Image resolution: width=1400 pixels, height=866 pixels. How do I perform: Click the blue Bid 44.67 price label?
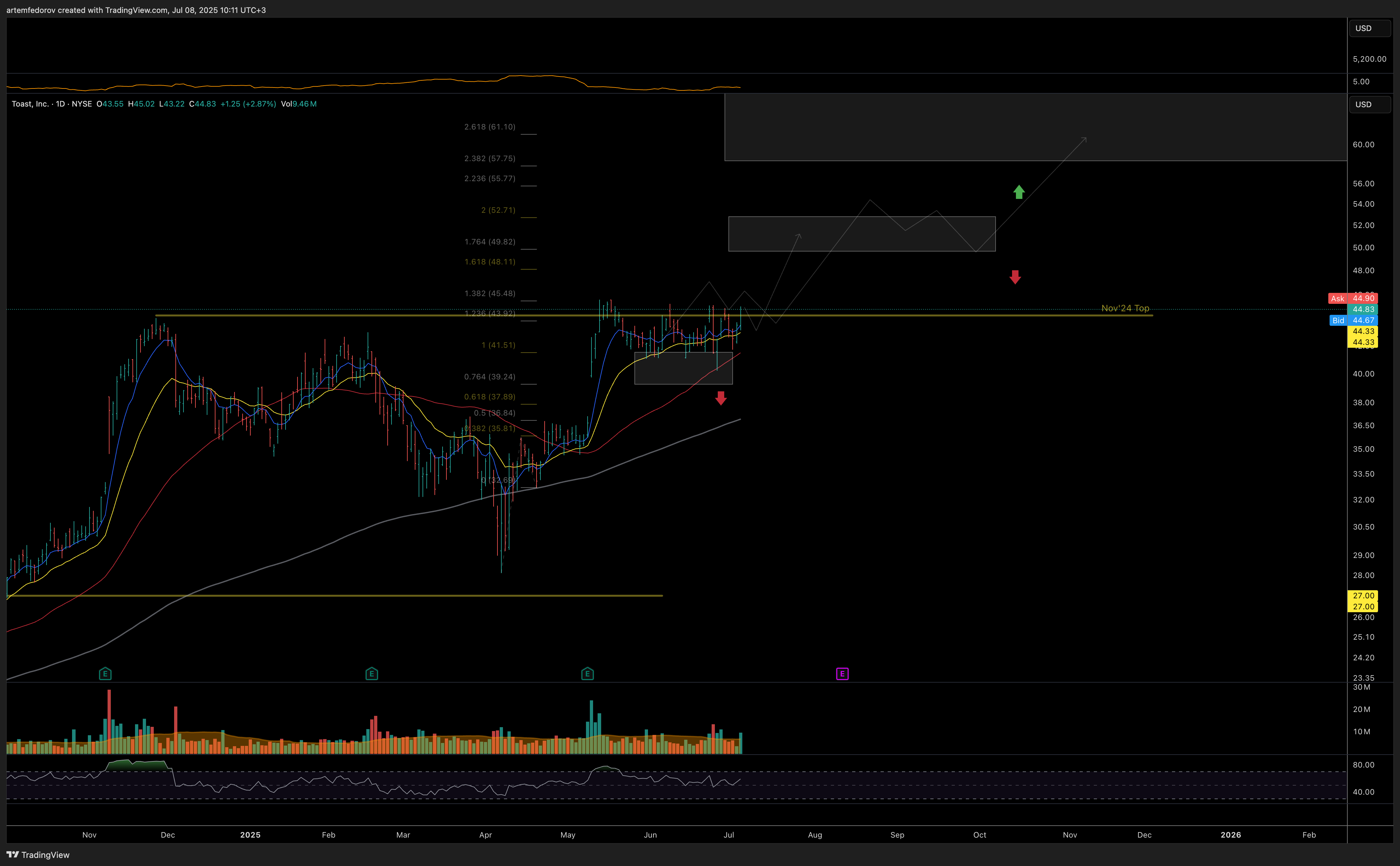coord(1353,320)
